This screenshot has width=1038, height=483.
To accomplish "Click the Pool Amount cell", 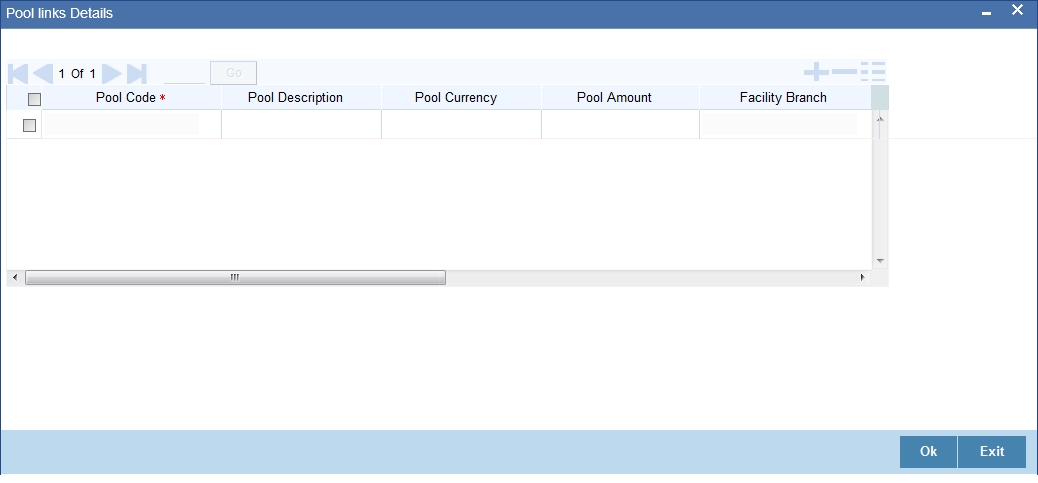I will (x=620, y=124).
